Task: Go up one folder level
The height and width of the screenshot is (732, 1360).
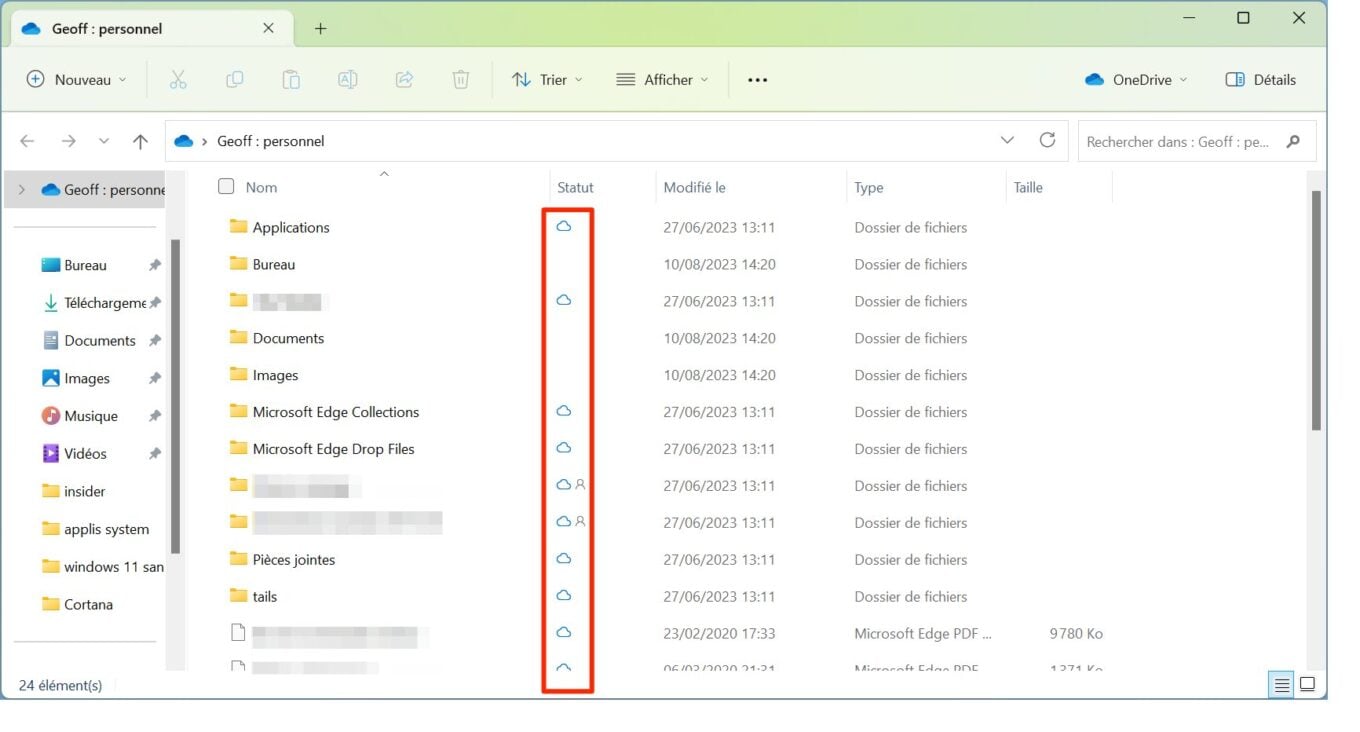Action: click(x=140, y=141)
